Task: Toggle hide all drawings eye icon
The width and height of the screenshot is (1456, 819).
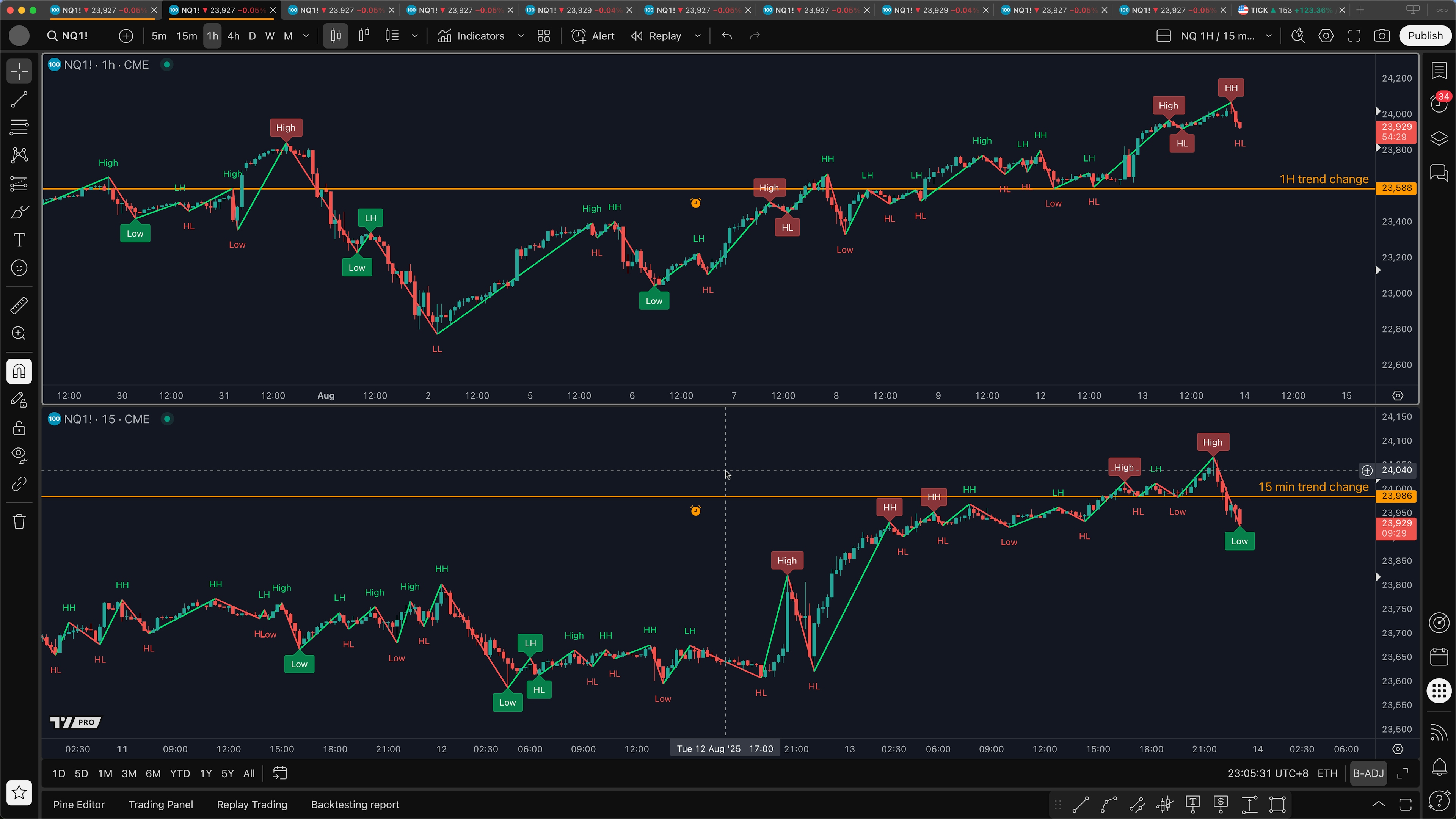Action: coord(19,455)
